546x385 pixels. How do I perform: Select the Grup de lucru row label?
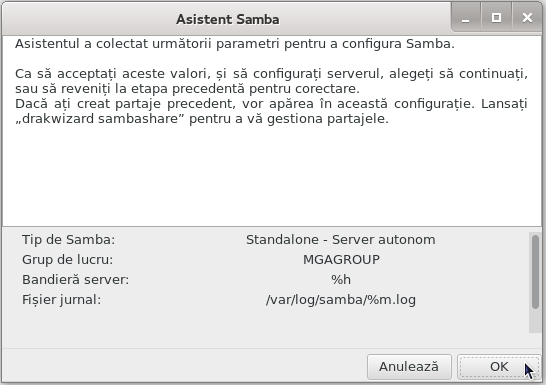68,260
